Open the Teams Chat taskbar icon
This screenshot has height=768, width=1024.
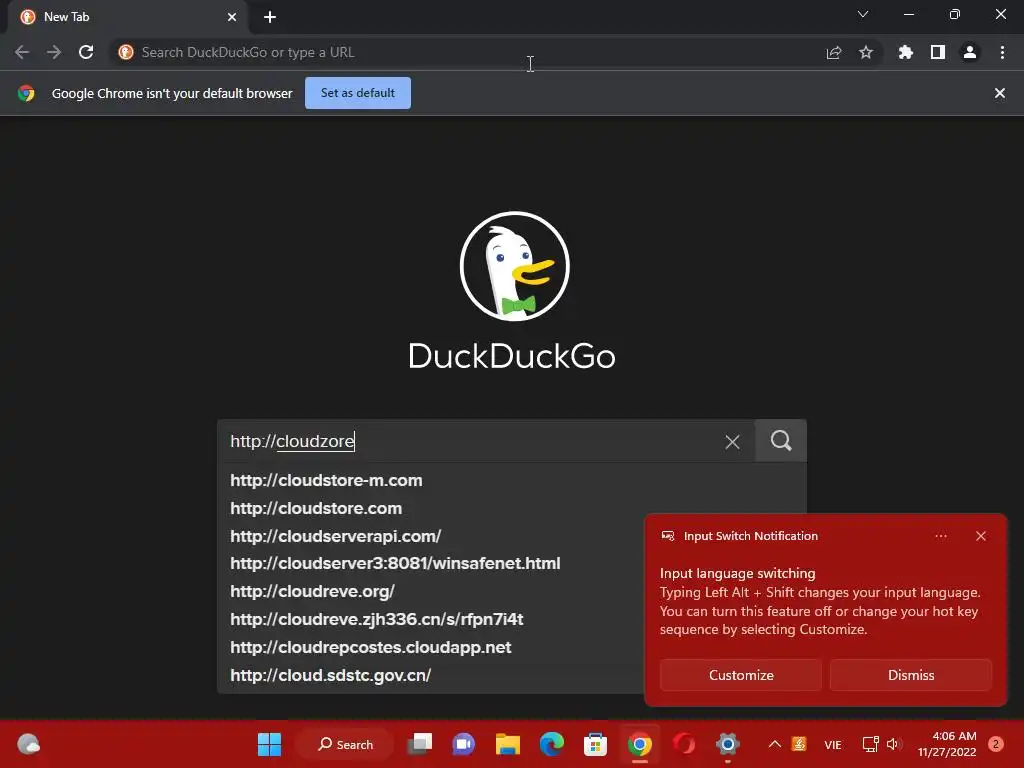pyautogui.click(x=464, y=744)
